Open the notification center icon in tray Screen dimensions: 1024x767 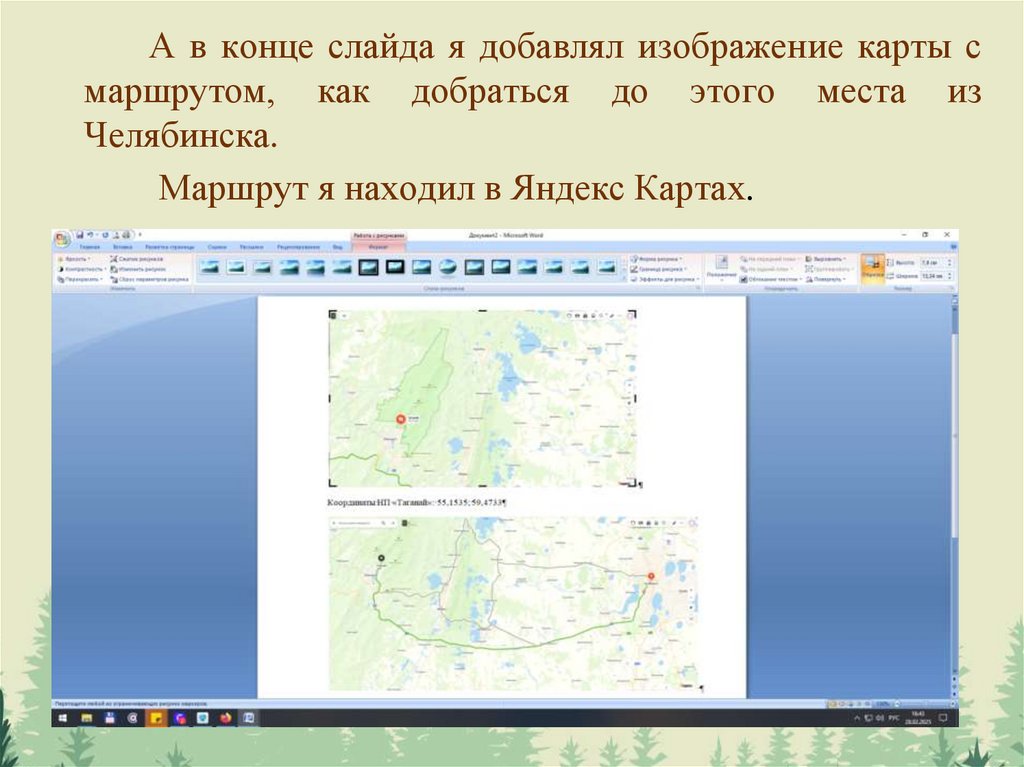click(x=943, y=718)
